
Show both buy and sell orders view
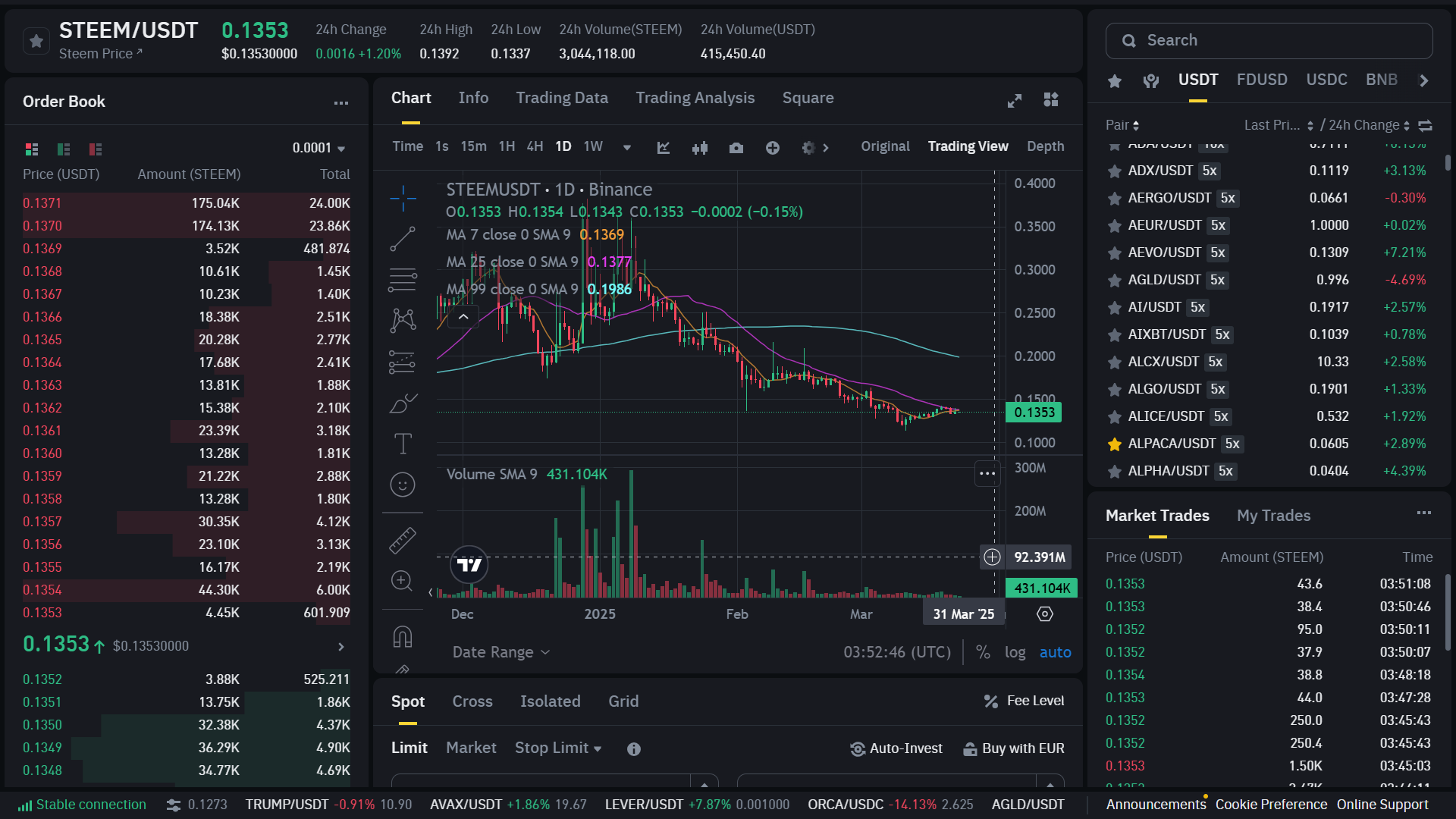(x=32, y=149)
